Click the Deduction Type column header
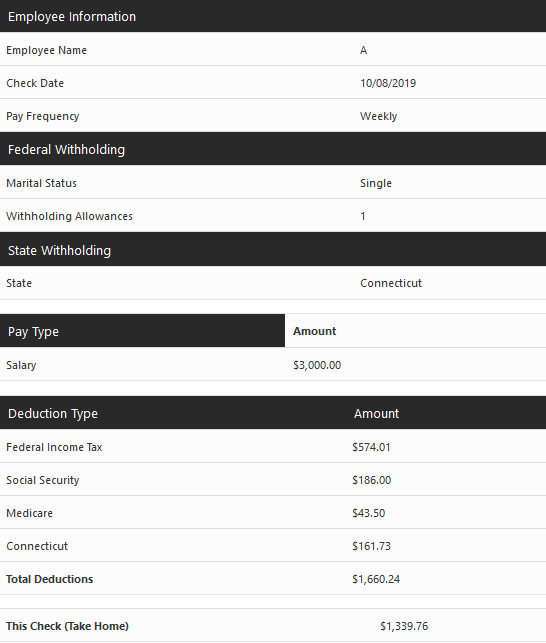This screenshot has width=546, height=643. [53, 413]
